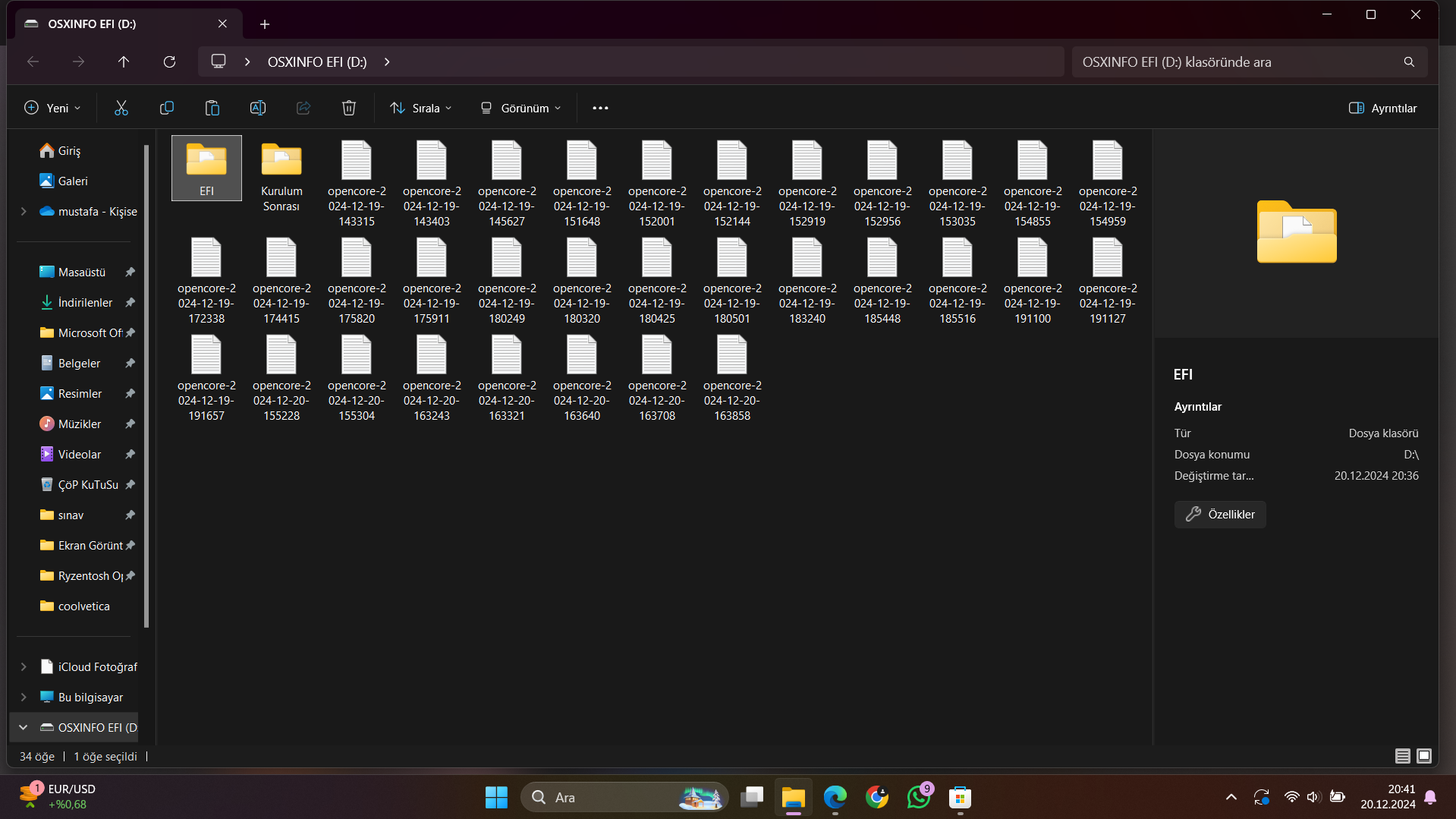1456x819 pixels.
Task: Open the Görünüm view dropdown
Action: (x=520, y=108)
